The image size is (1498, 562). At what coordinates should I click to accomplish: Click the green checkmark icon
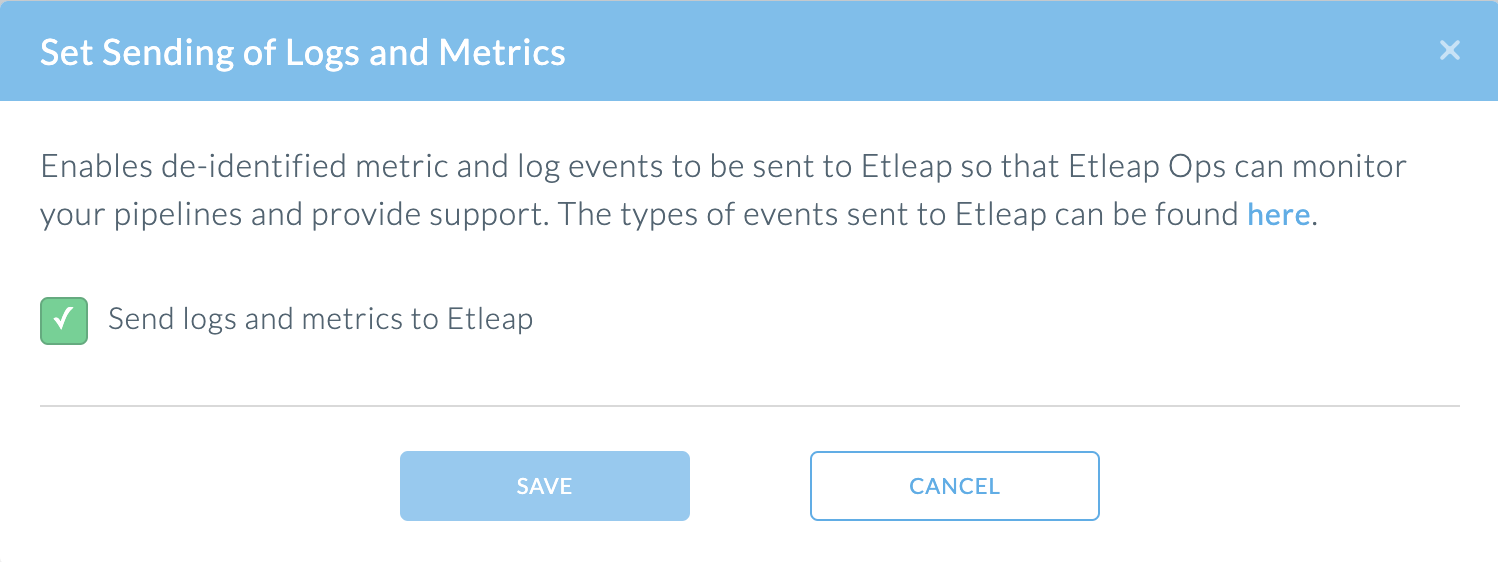pos(64,320)
